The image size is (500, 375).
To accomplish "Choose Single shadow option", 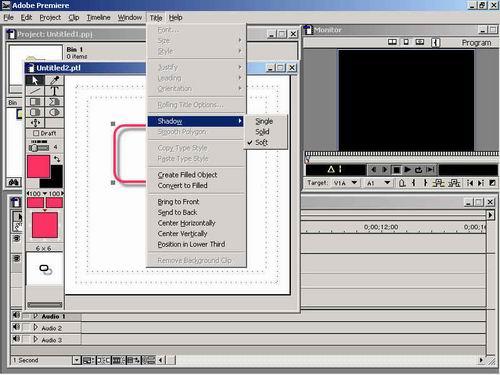I will (x=264, y=121).
